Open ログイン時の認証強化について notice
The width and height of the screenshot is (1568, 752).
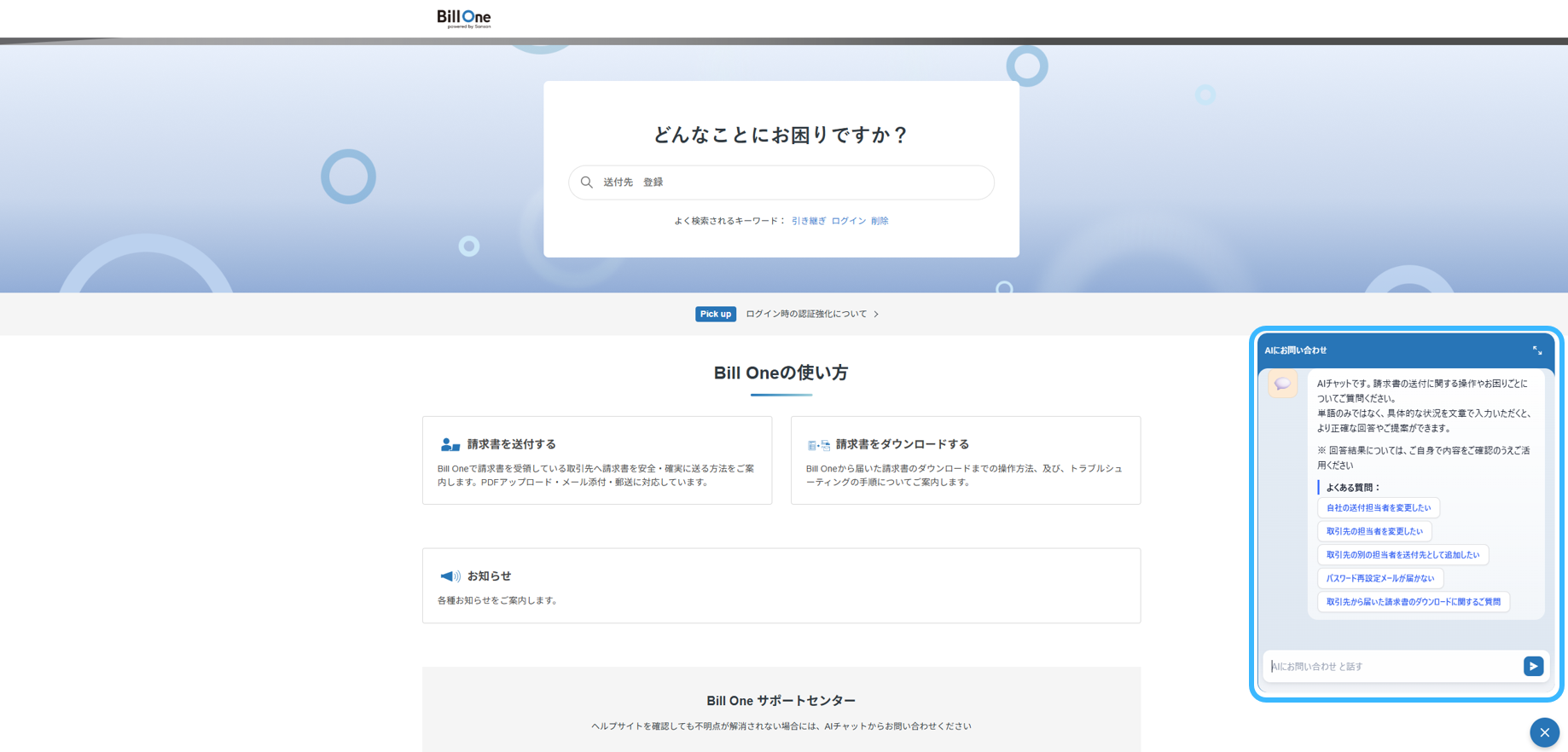806,314
